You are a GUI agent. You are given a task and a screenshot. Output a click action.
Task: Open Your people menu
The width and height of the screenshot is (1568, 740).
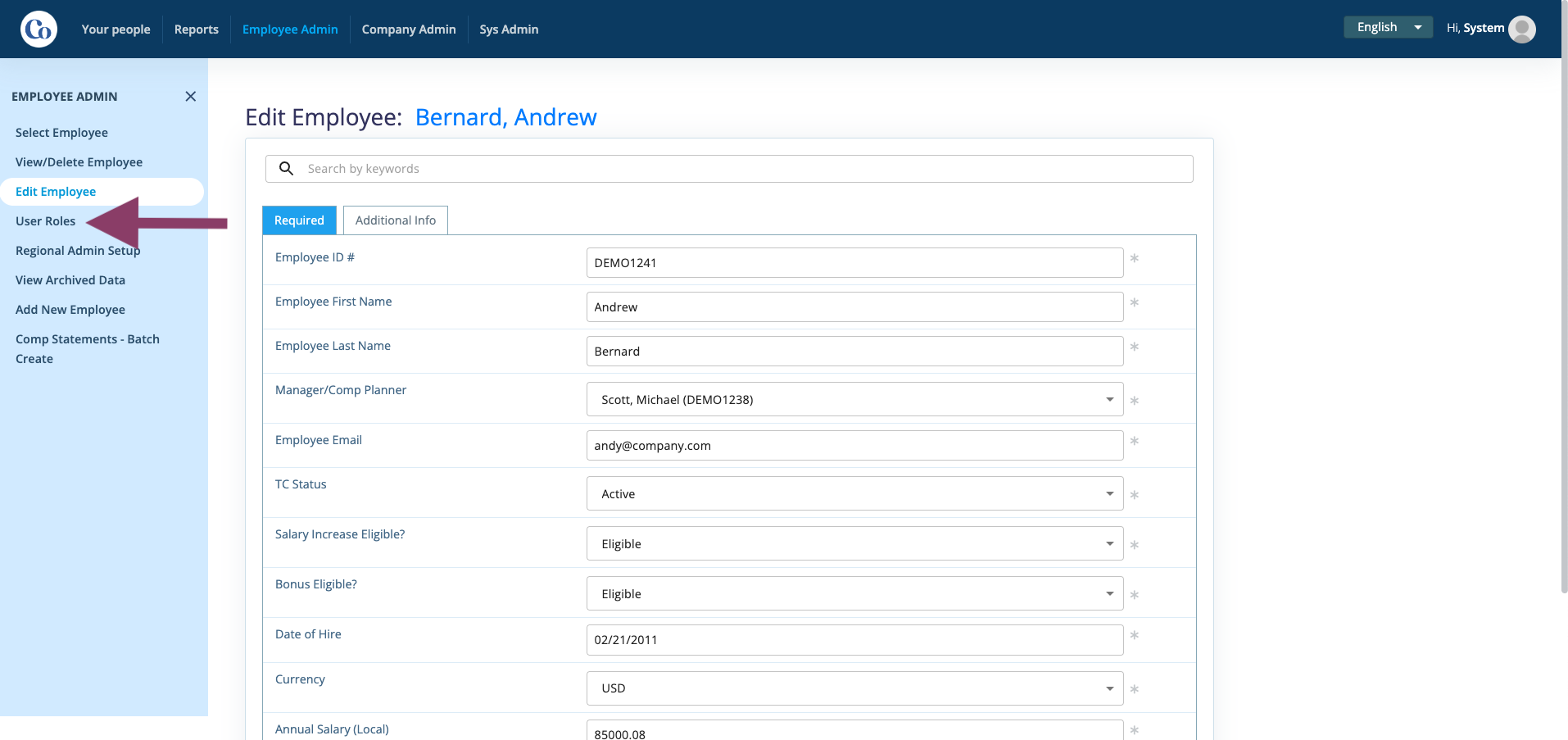coord(116,30)
